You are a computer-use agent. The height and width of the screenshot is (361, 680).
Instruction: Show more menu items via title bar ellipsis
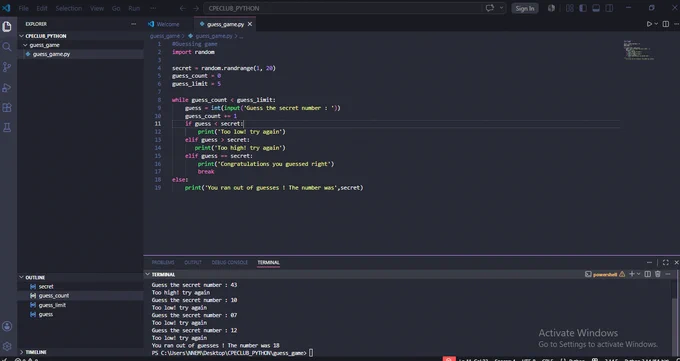(x=153, y=8)
